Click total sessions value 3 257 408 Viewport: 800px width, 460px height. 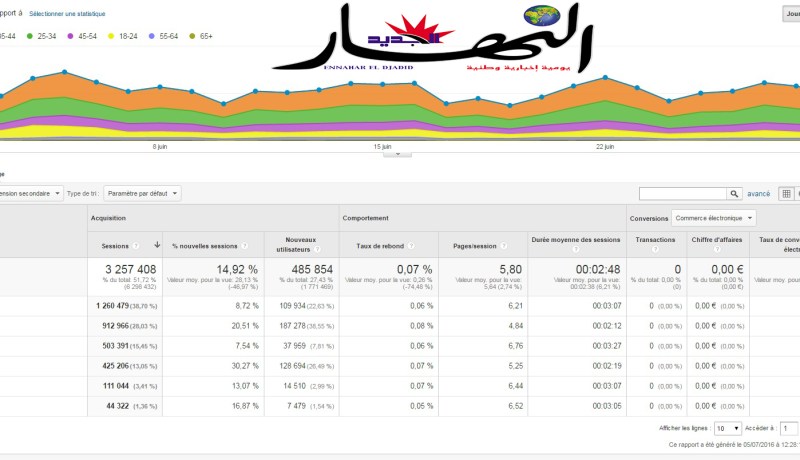131,269
